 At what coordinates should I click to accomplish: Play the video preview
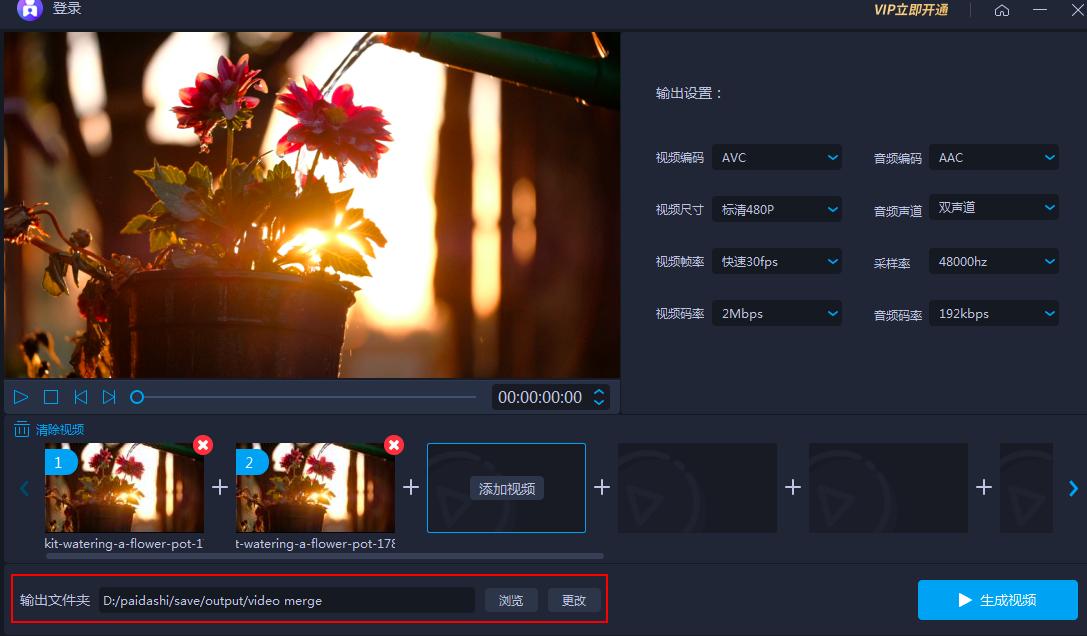click(x=21, y=397)
